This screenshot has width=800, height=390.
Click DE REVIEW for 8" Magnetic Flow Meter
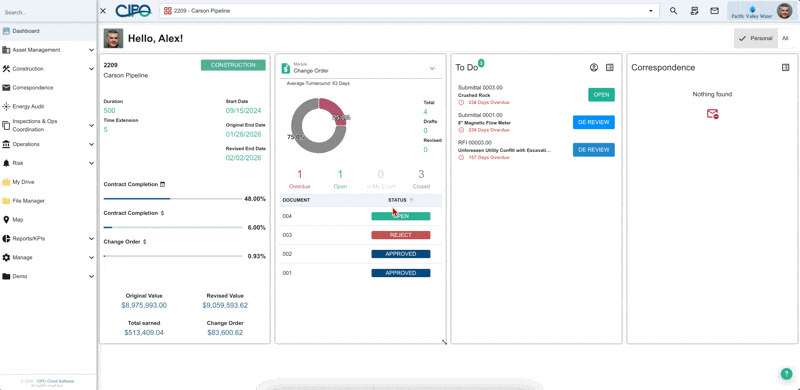pos(594,123)
